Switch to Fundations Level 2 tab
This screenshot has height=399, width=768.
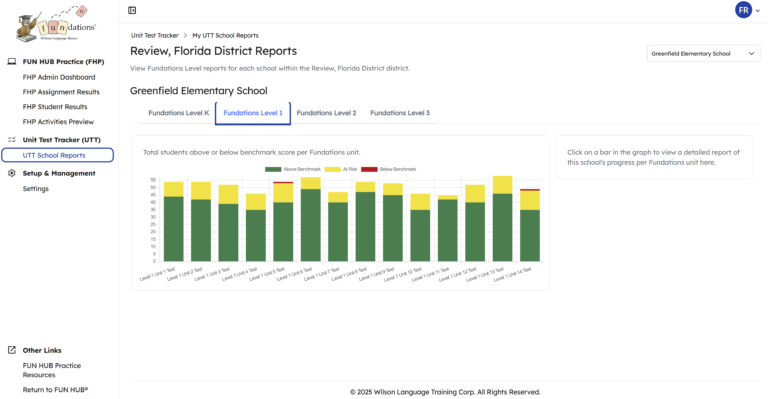pos(326,113)
